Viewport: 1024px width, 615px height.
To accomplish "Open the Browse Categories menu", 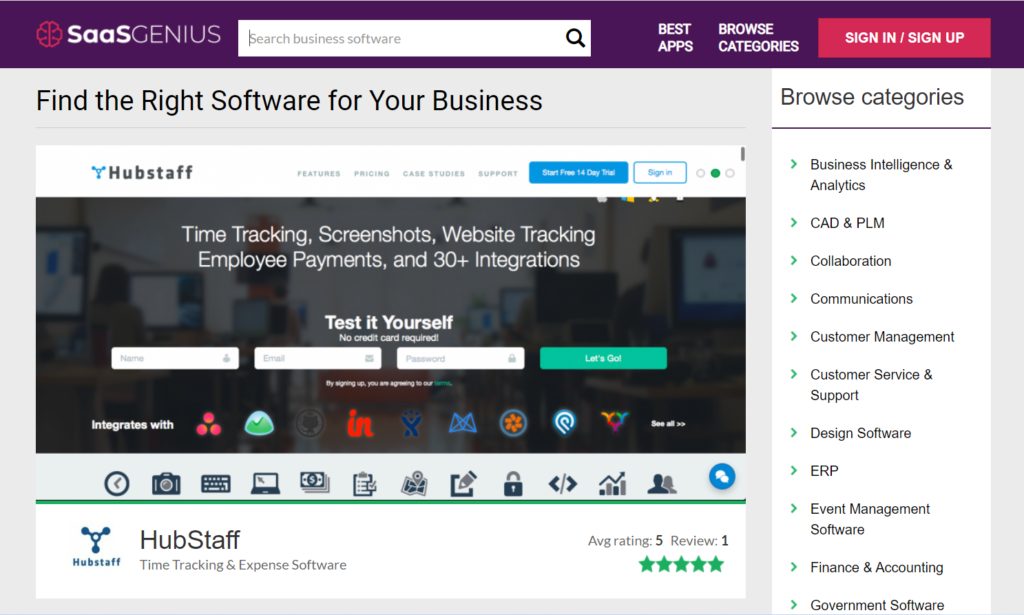I will click(x=758, y=38).
